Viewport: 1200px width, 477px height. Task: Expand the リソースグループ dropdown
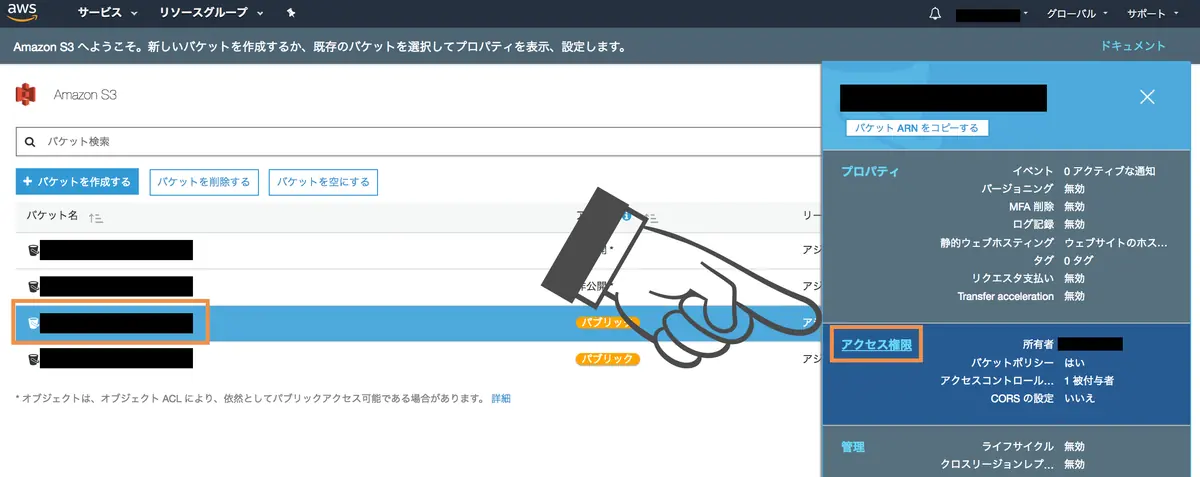tap(211, 14)
